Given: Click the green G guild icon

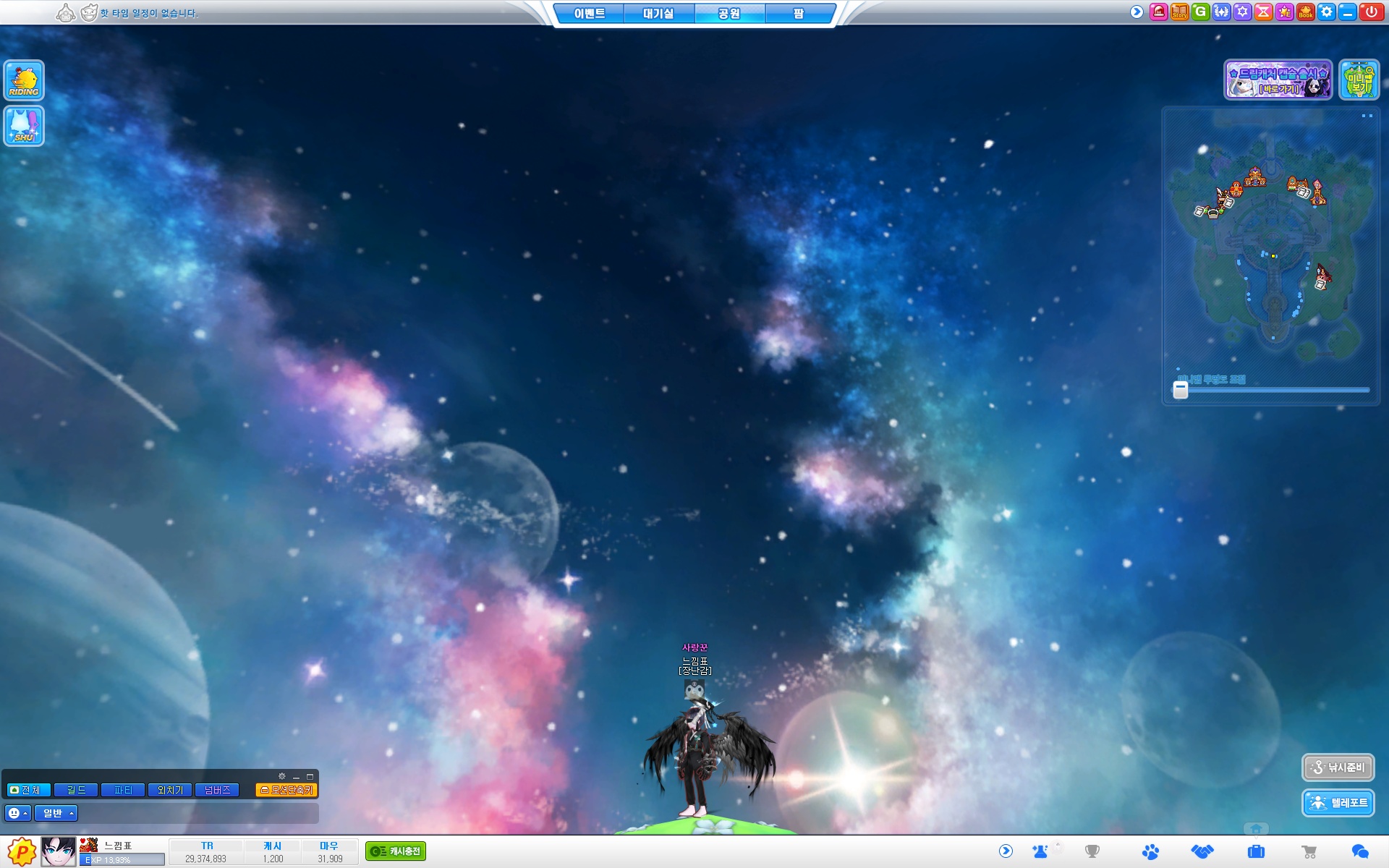Looking at the screenshot, I should [x=1200, y=12].
